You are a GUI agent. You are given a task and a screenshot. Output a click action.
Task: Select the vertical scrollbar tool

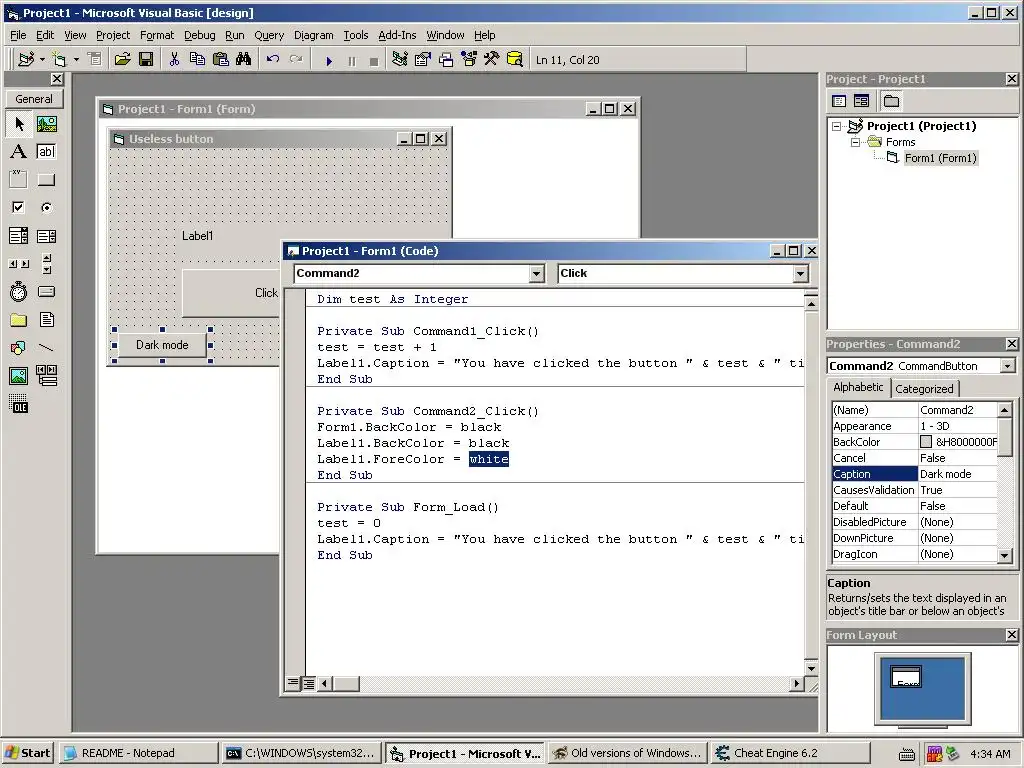(46, 264)
